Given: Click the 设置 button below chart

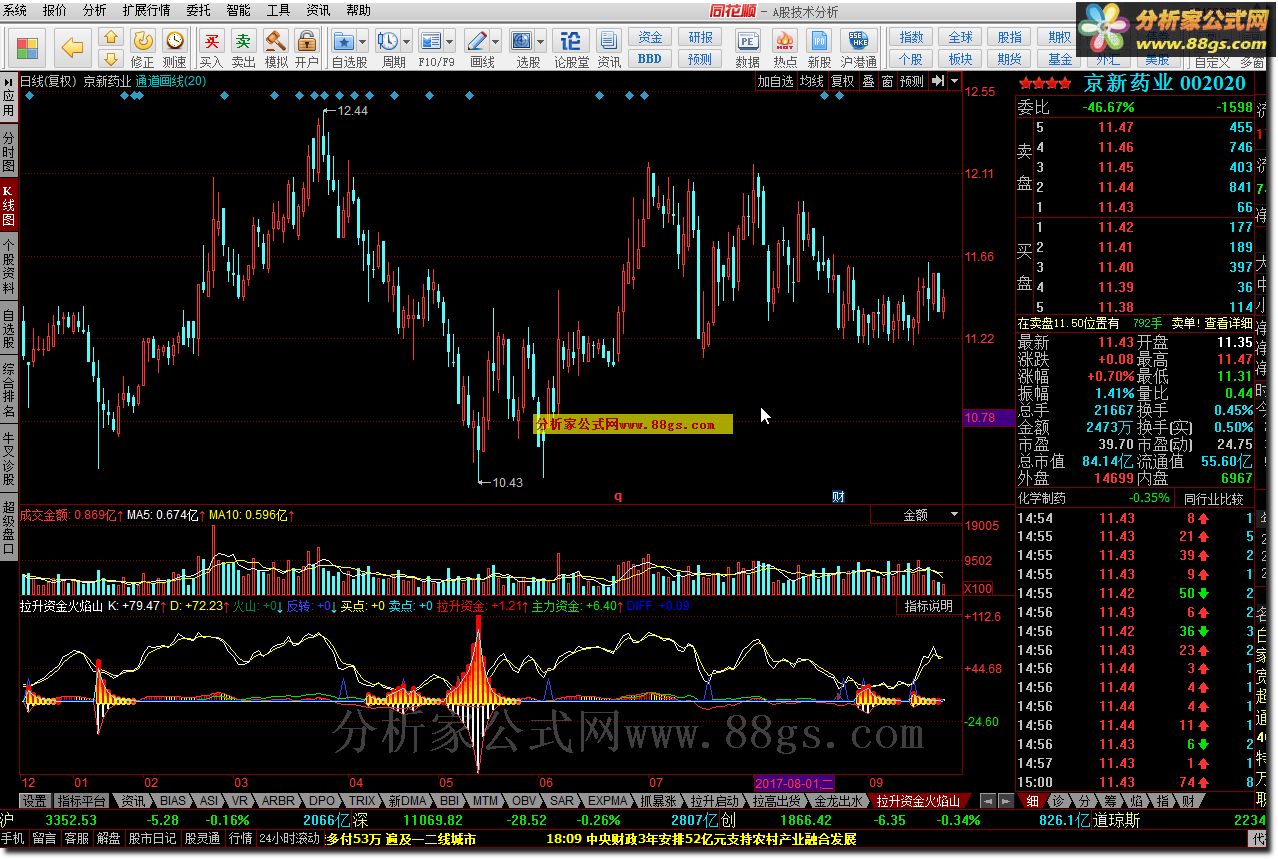Looking at the screenshot, I should click(35, 801).
